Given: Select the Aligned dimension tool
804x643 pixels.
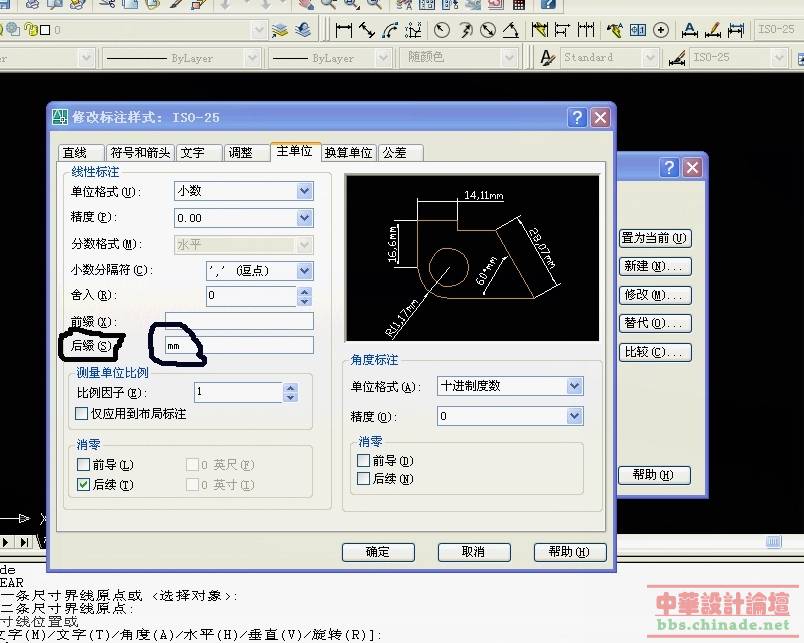Looking at the screenshot, I should 367,30.
